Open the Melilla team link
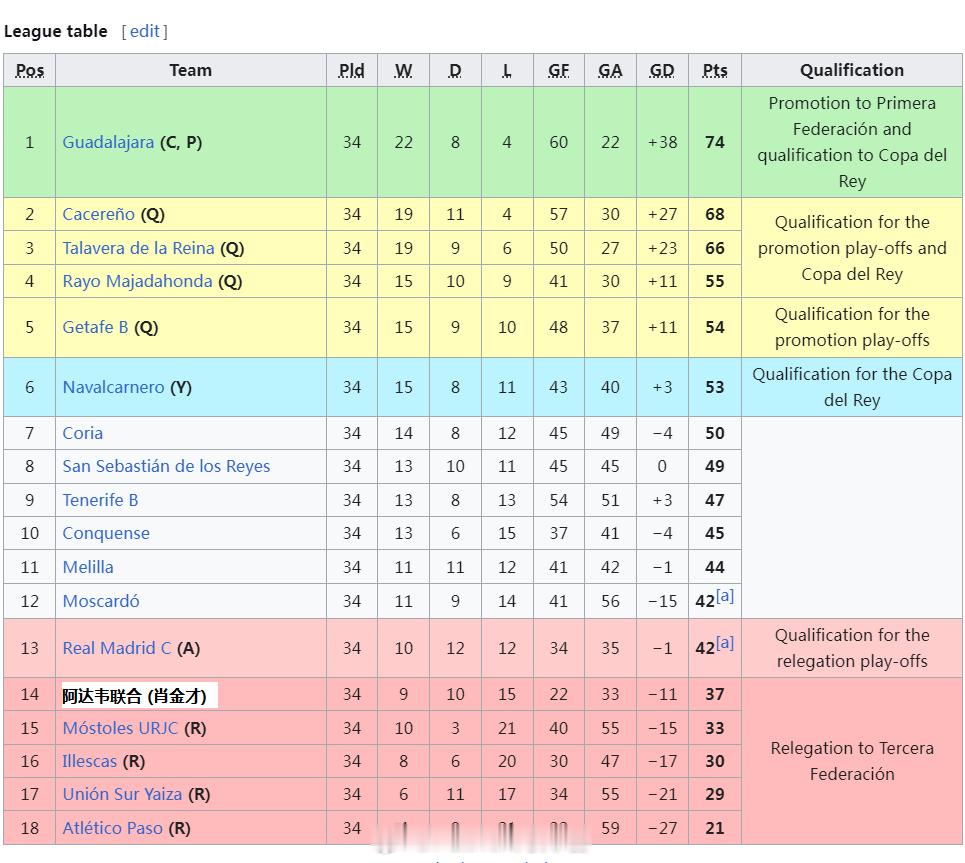Viewport: 965px width, 863px height. point(88,567)
